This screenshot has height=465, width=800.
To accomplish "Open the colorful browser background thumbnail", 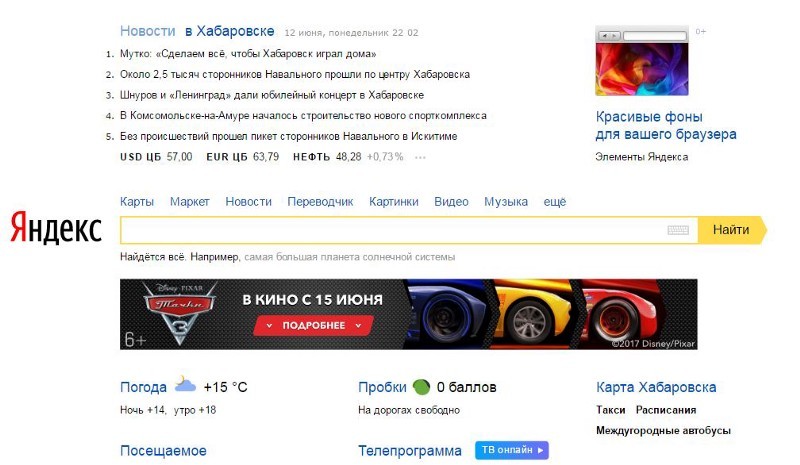I will [x=642, y=61].
